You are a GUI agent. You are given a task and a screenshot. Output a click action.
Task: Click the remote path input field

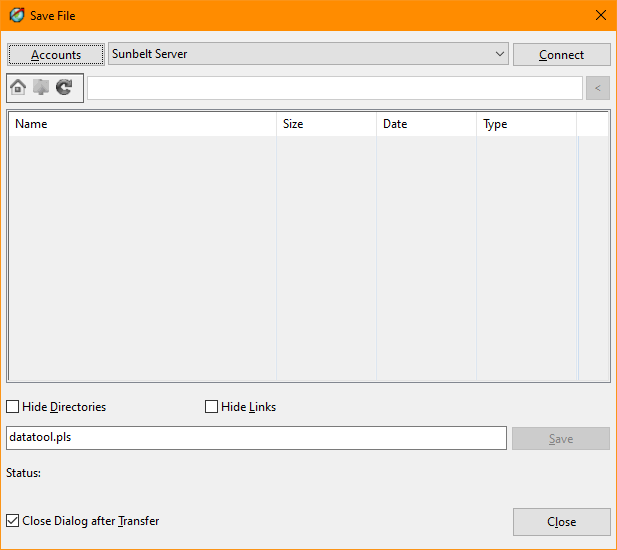(334, 88)
